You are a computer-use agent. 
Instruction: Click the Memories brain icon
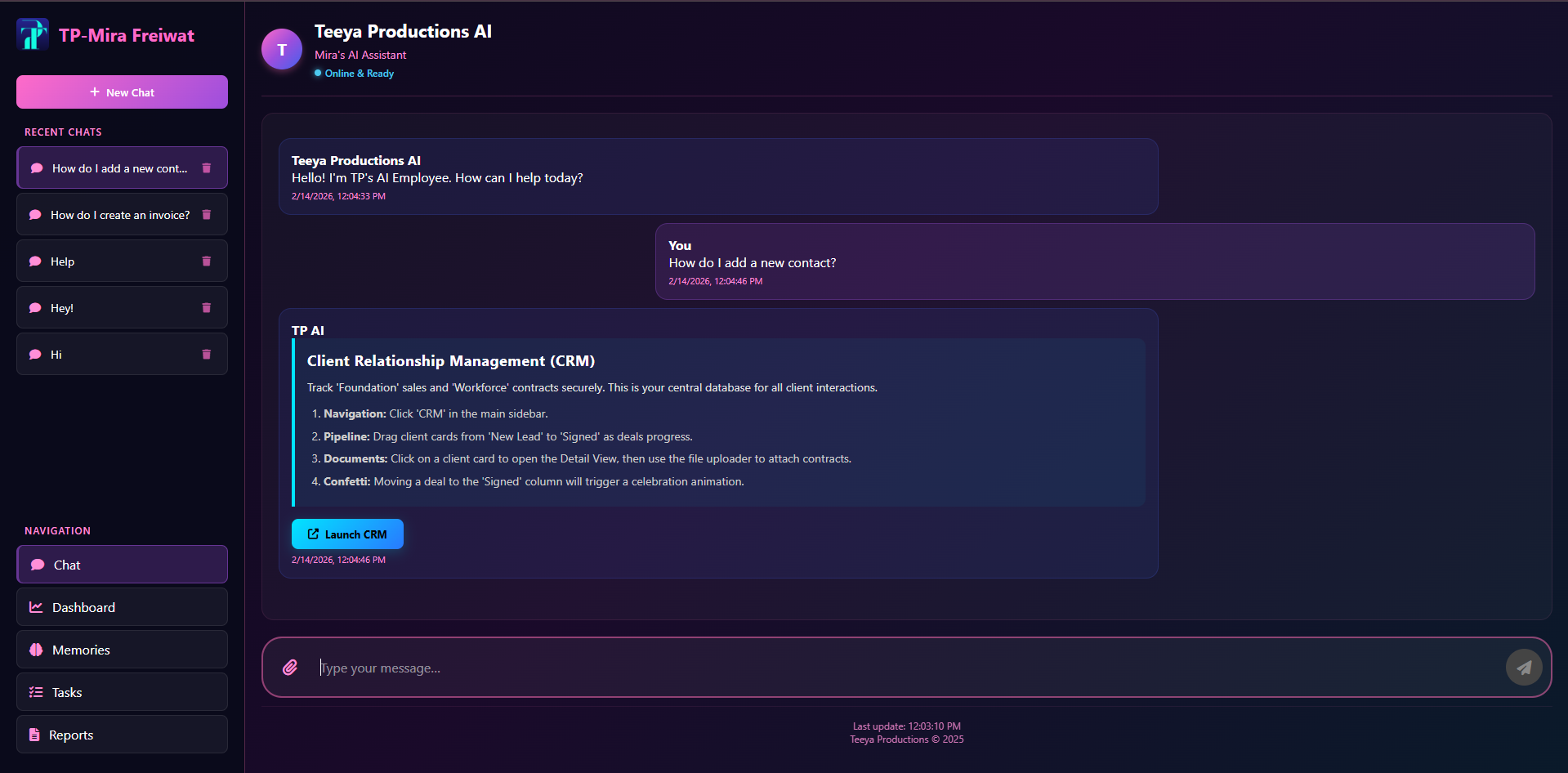coord(36,650)
